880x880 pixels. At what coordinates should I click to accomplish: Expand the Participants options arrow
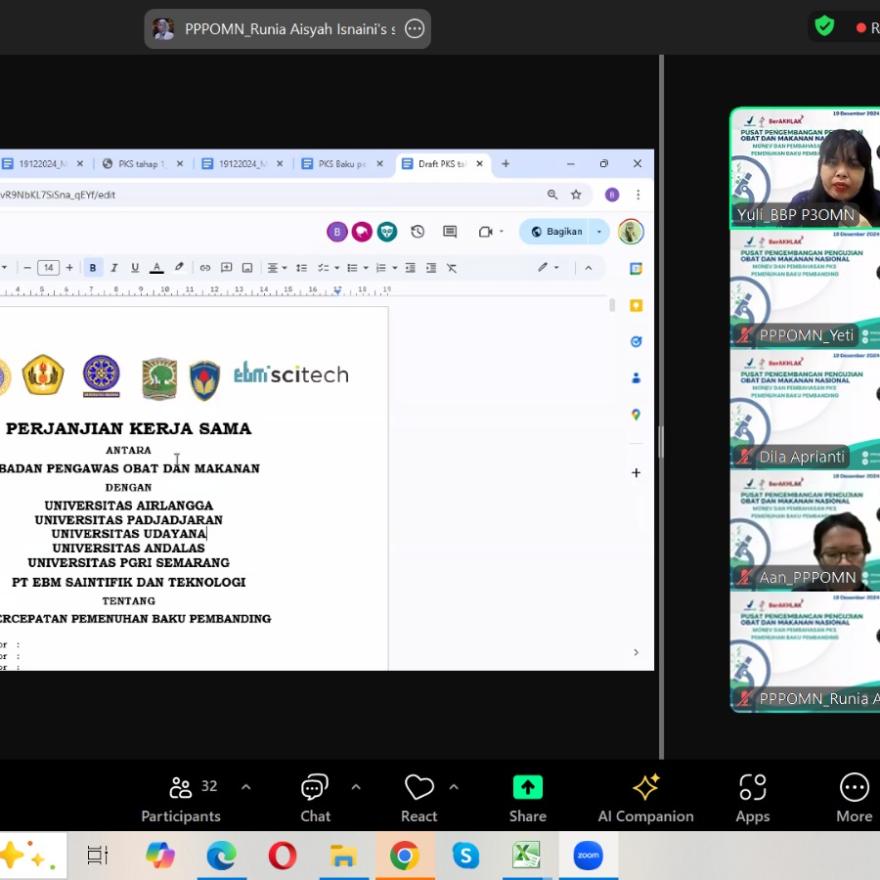click(246, 787)
